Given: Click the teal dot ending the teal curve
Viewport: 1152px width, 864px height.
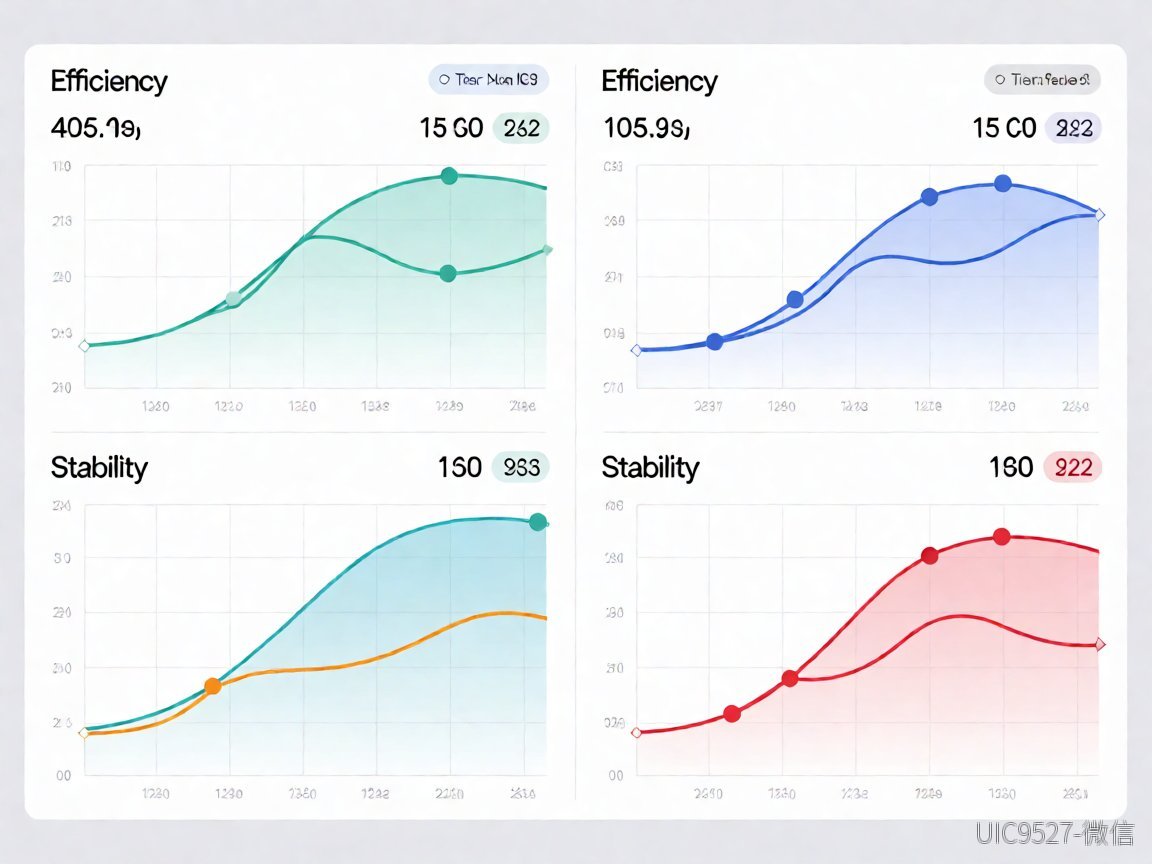Looking at the screenshot, I should pyautogui.click(x=538, y=522).
